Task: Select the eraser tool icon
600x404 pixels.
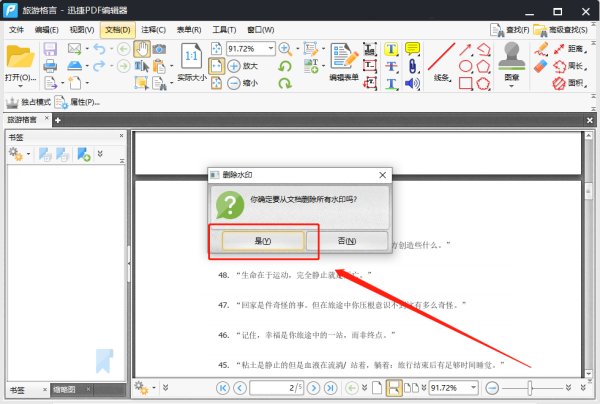Action: [x=541, y=66]
